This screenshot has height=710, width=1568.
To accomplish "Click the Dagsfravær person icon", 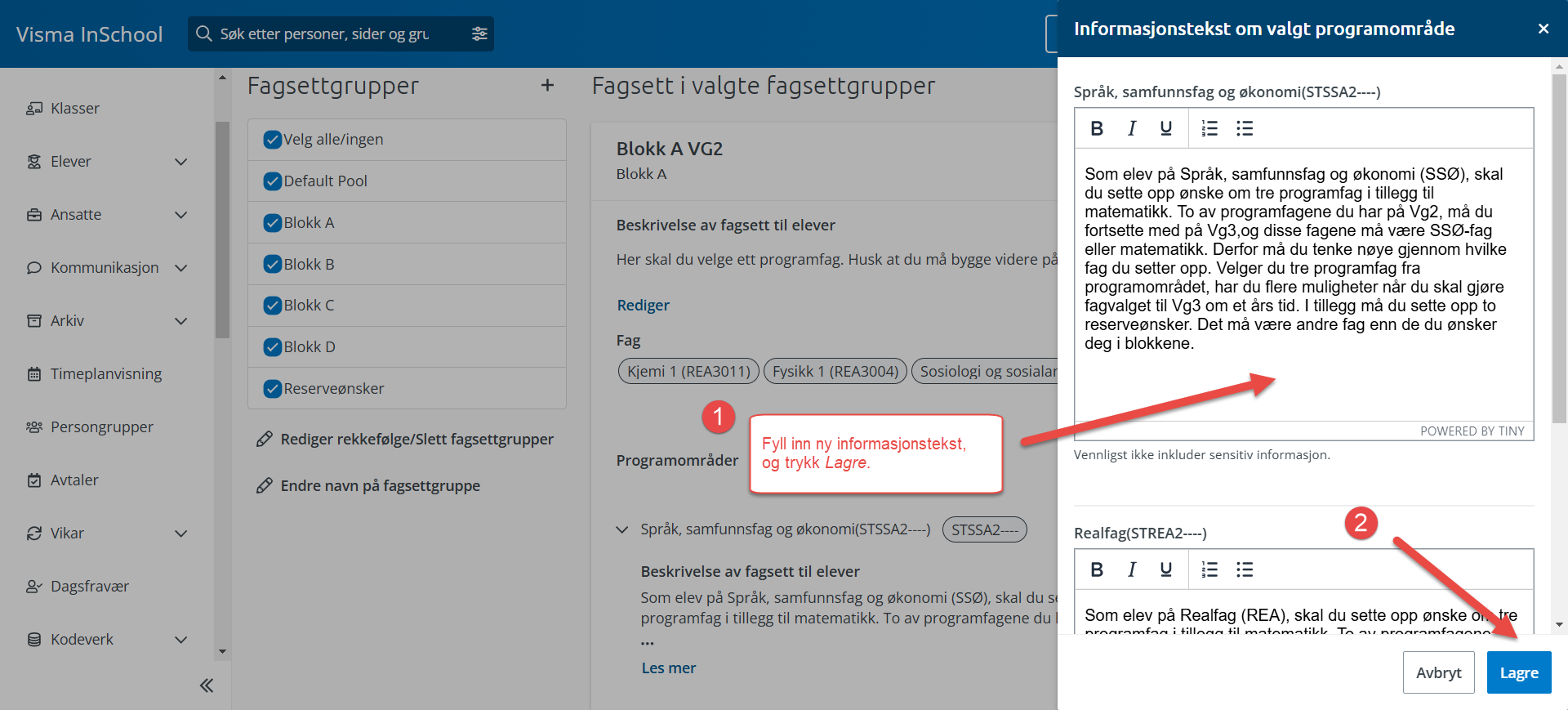I will coord(34,586).
